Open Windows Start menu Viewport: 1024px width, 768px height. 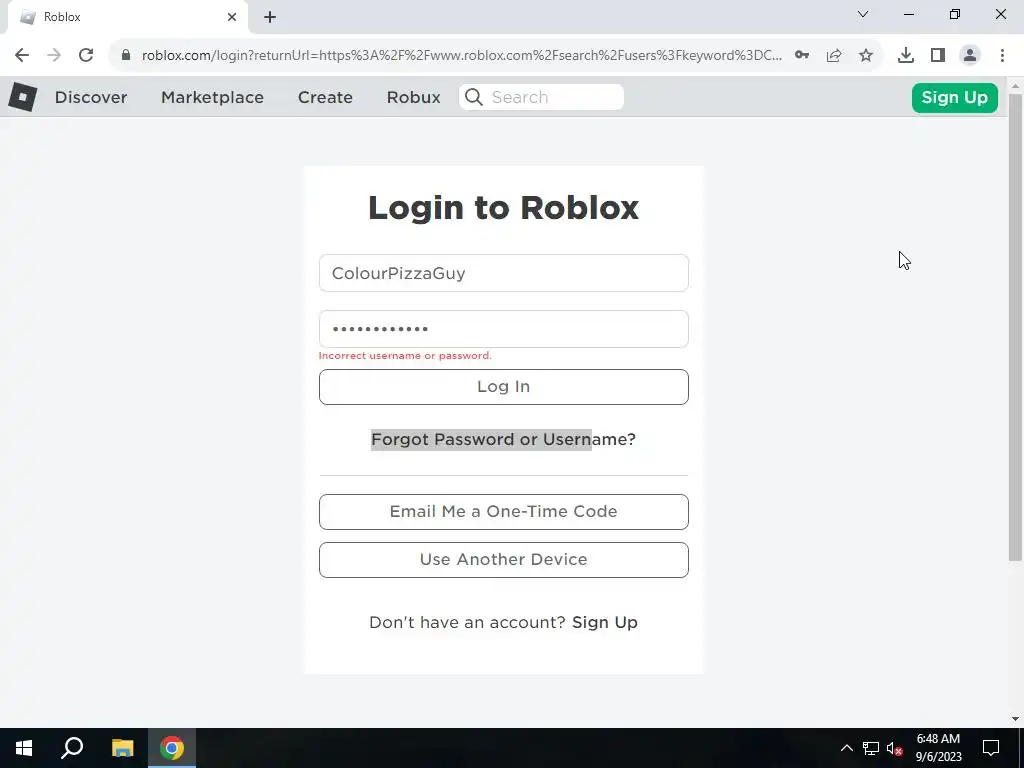24,748
